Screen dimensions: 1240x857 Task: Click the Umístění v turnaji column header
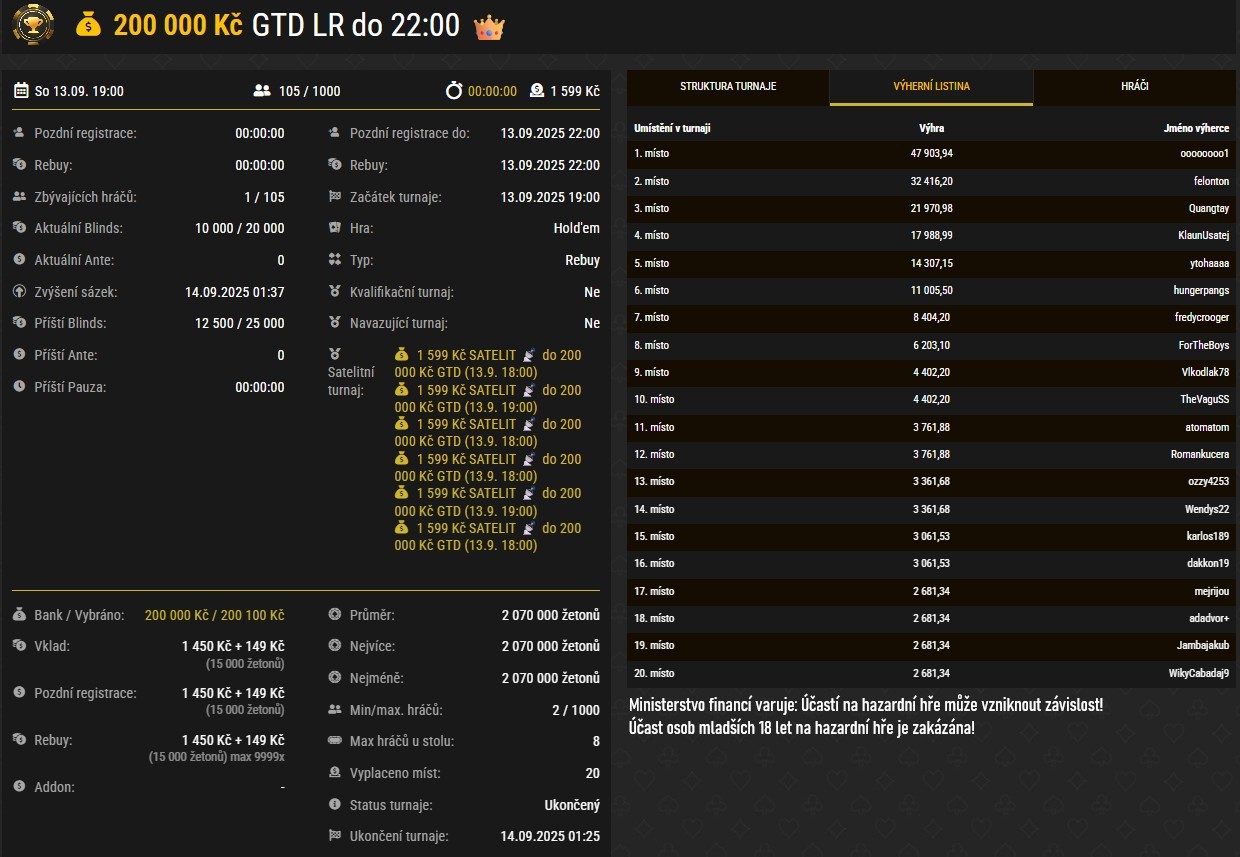click(672, 129)
